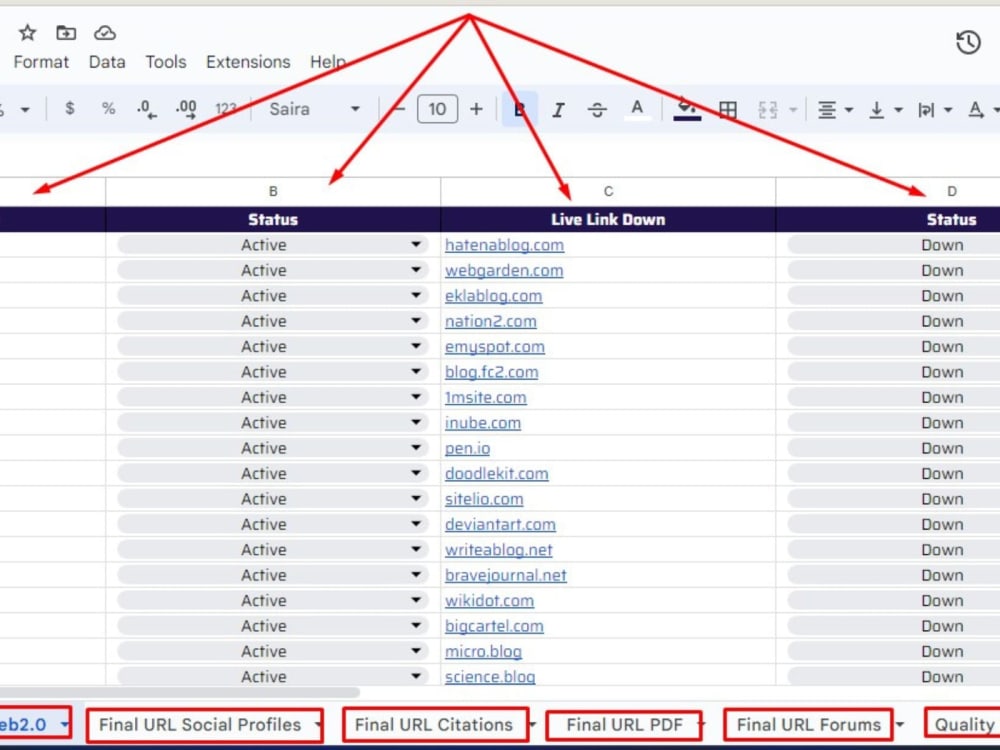Viewport: 1000px width, 750px height.
Task: Open the text color picker
Action: (x=637, y=109)
